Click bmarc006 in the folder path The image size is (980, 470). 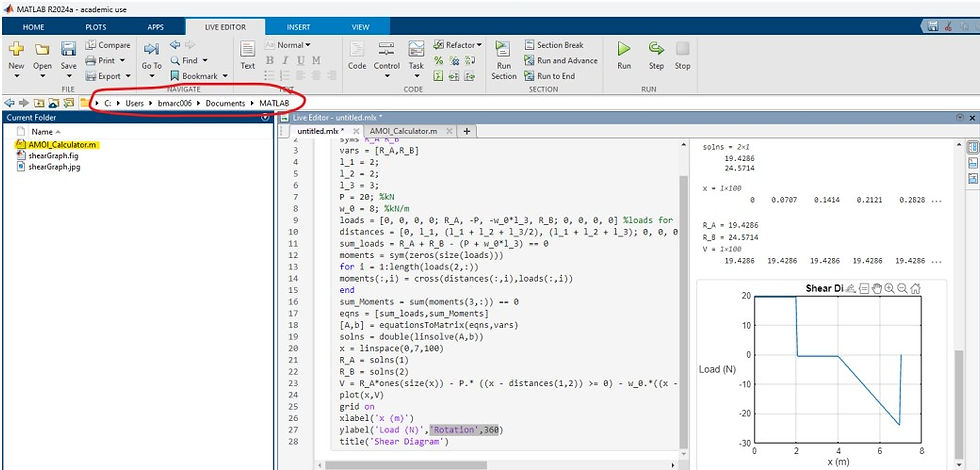pyautogui.click(x=174, y=103)
